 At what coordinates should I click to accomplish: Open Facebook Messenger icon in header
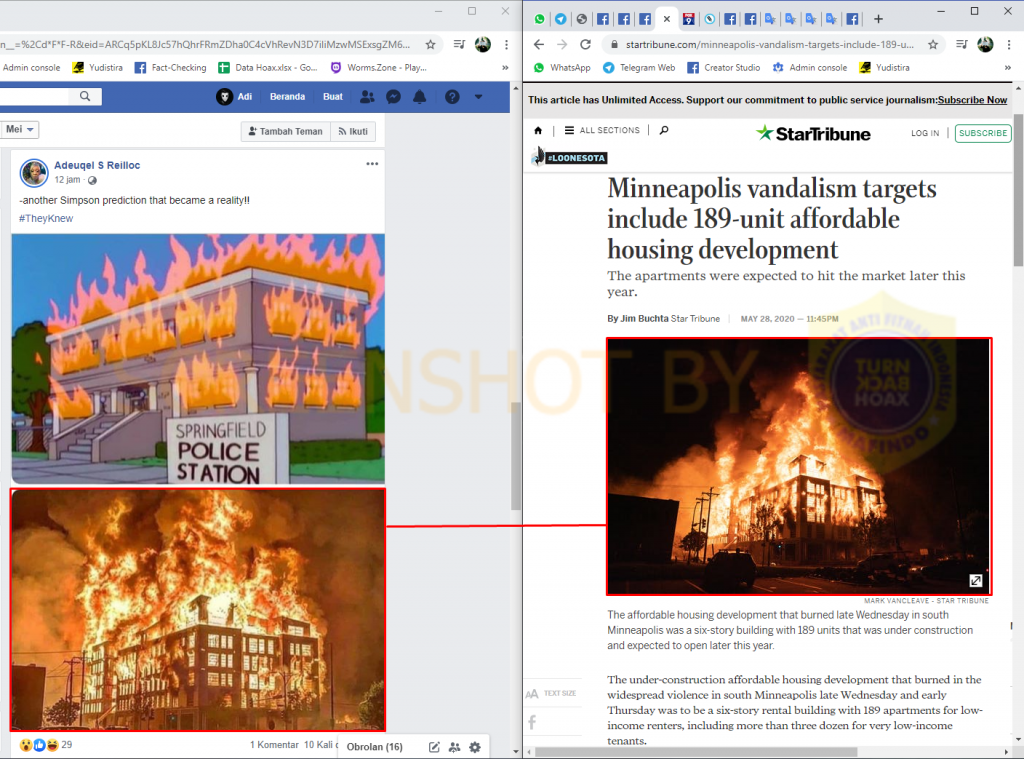pyautogui.click(x=394, y=97)
